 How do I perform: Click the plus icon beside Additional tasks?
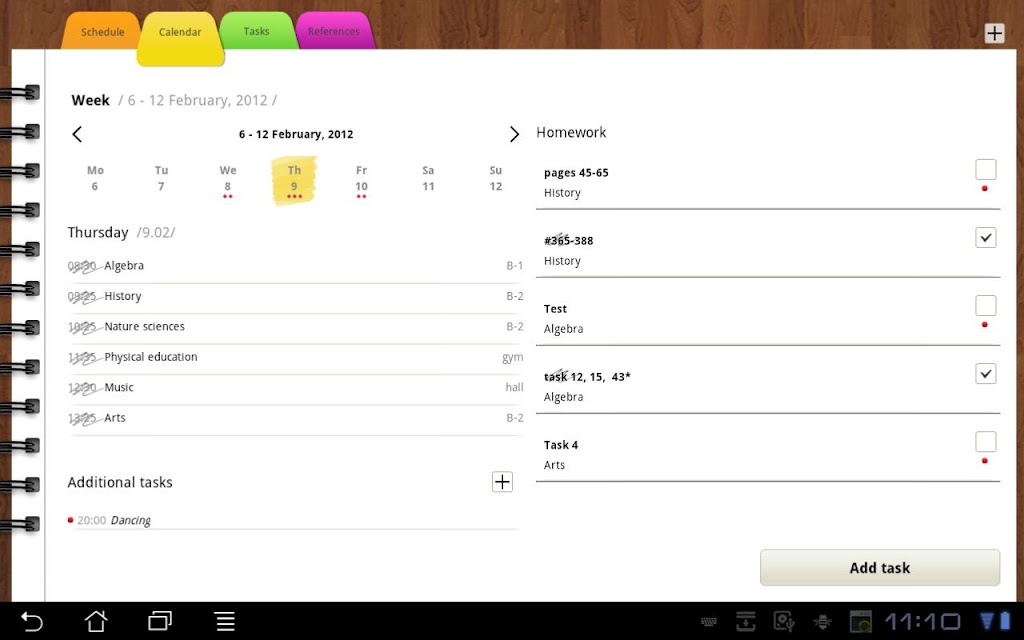pyautogui.click(x=502, y=482)
